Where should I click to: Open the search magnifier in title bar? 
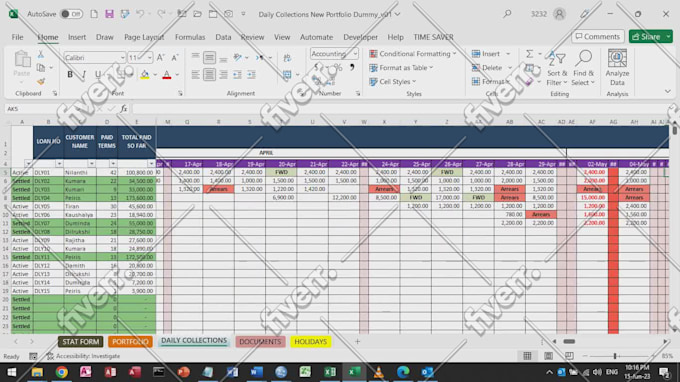tap(507, 14)
